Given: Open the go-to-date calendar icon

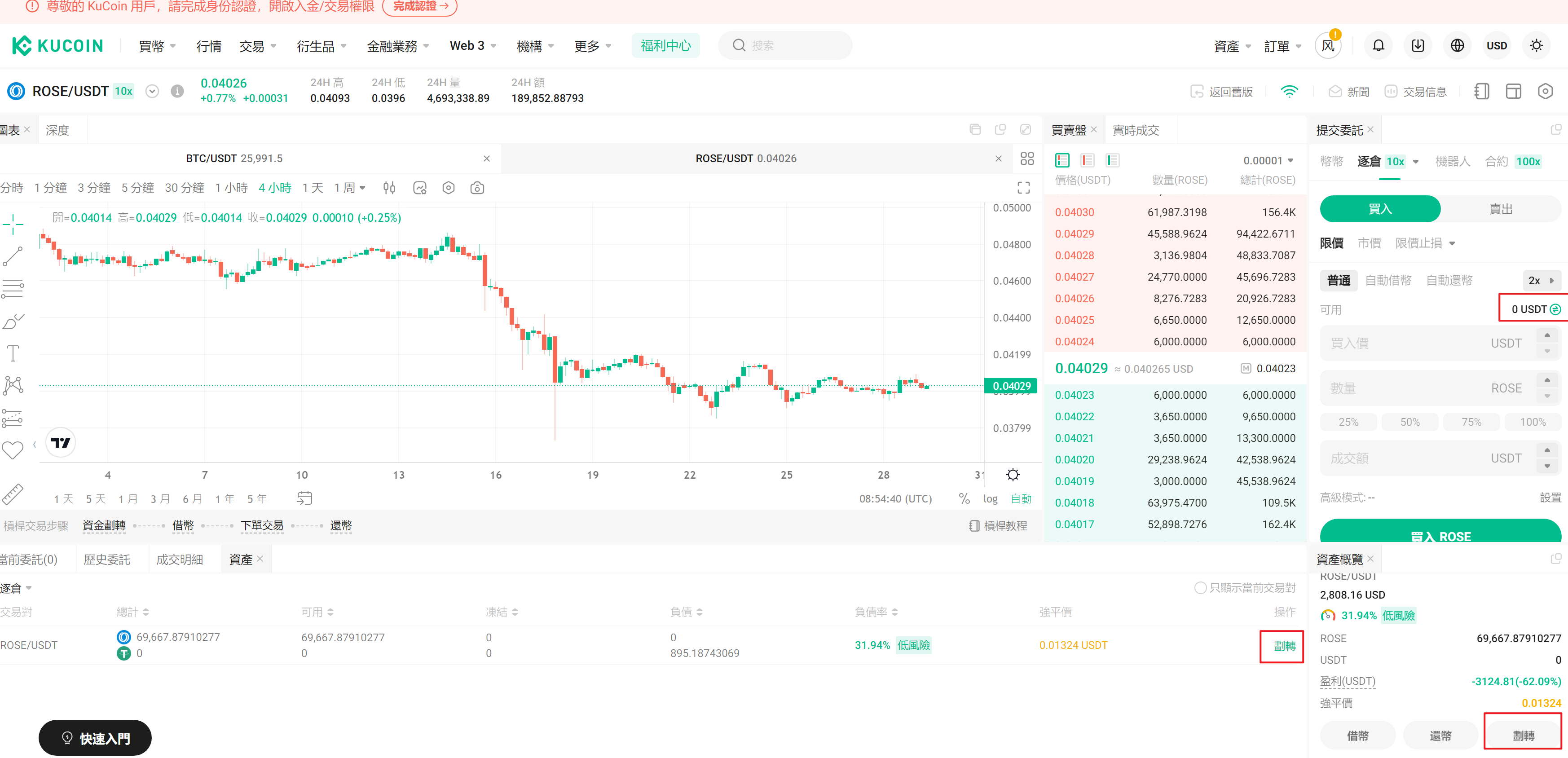Looking at the screenshot, I should (304, 498).
